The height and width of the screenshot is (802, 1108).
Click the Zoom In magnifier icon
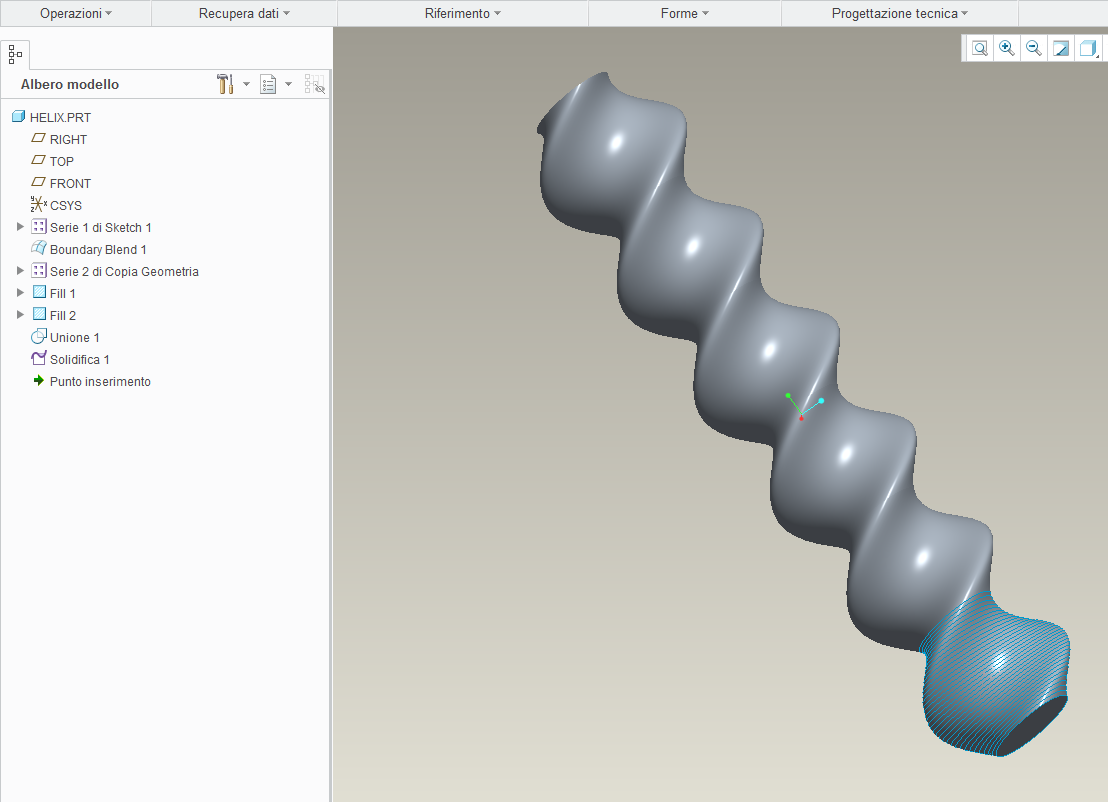pos(1006,48)
